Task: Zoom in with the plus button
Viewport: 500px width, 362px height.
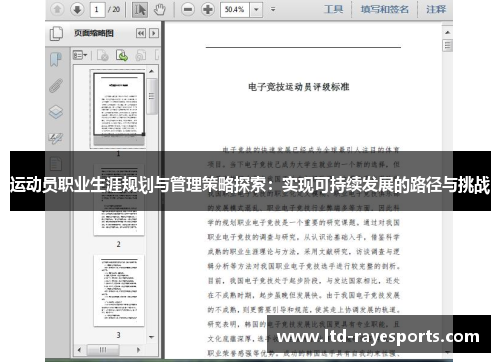Action: (x=208, y=9)
